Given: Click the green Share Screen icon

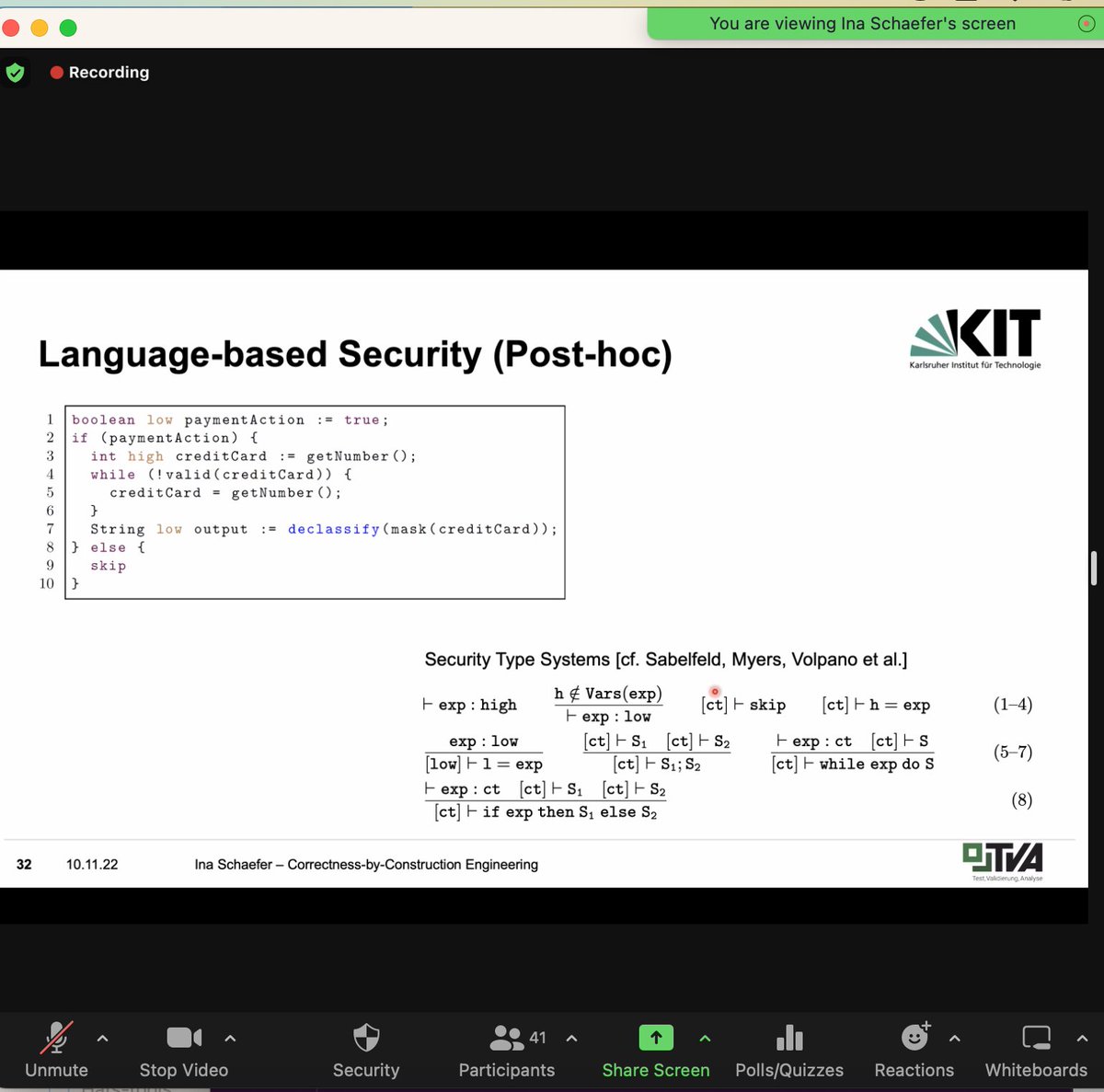Looking at the screenshot, I should 656,1037.
